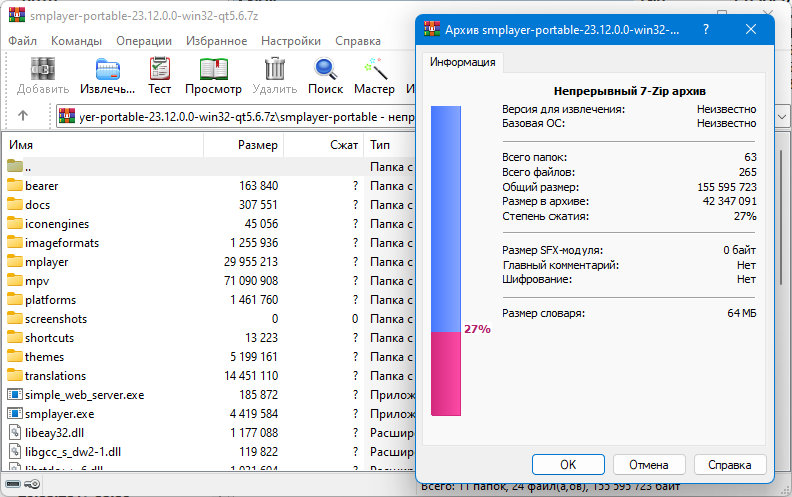The width and height of the screenshot is (792, 497).
Task: Click the simple_web_server.exe application icon
Action: (15, 394)
